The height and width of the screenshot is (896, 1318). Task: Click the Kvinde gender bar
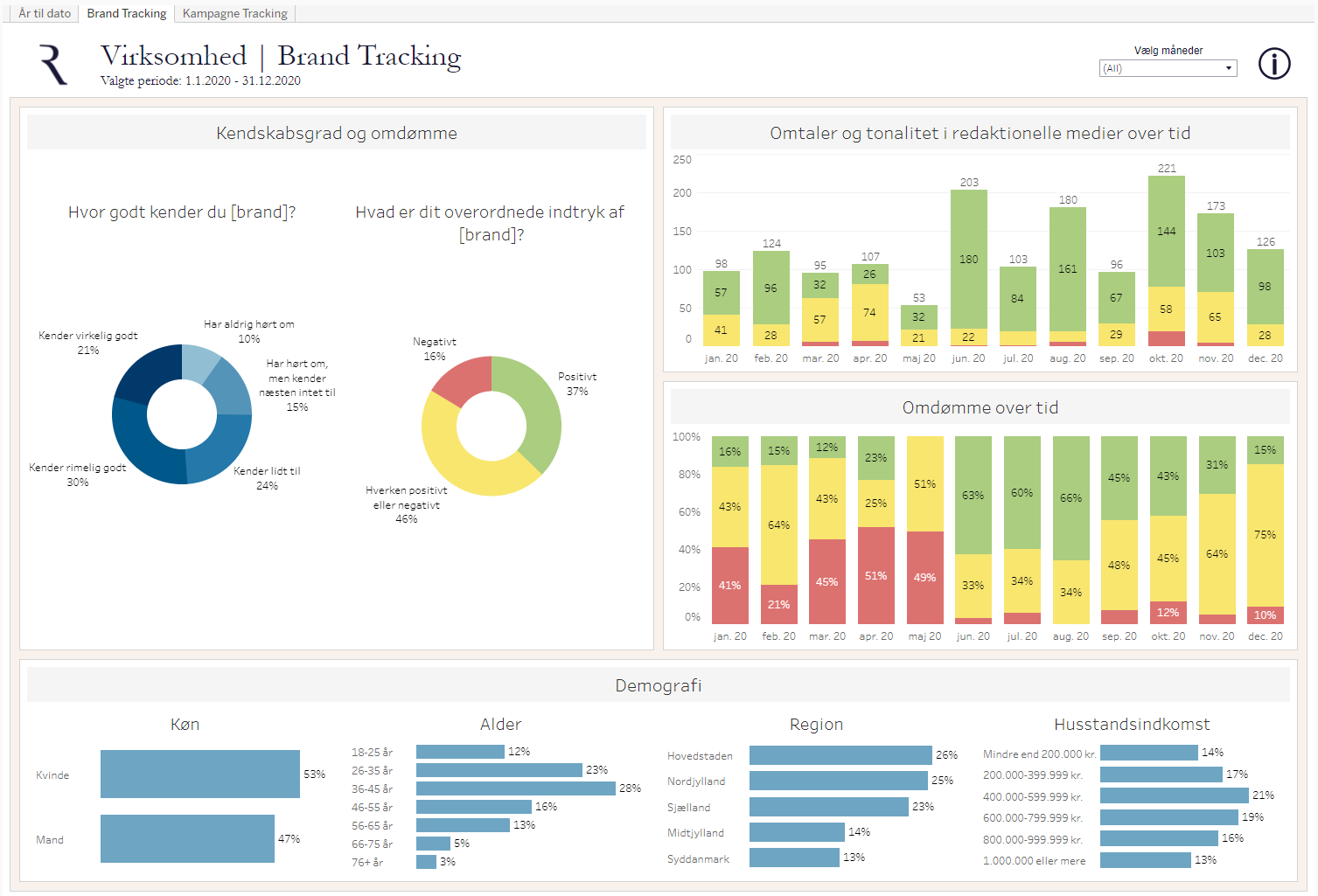[199, 774]
